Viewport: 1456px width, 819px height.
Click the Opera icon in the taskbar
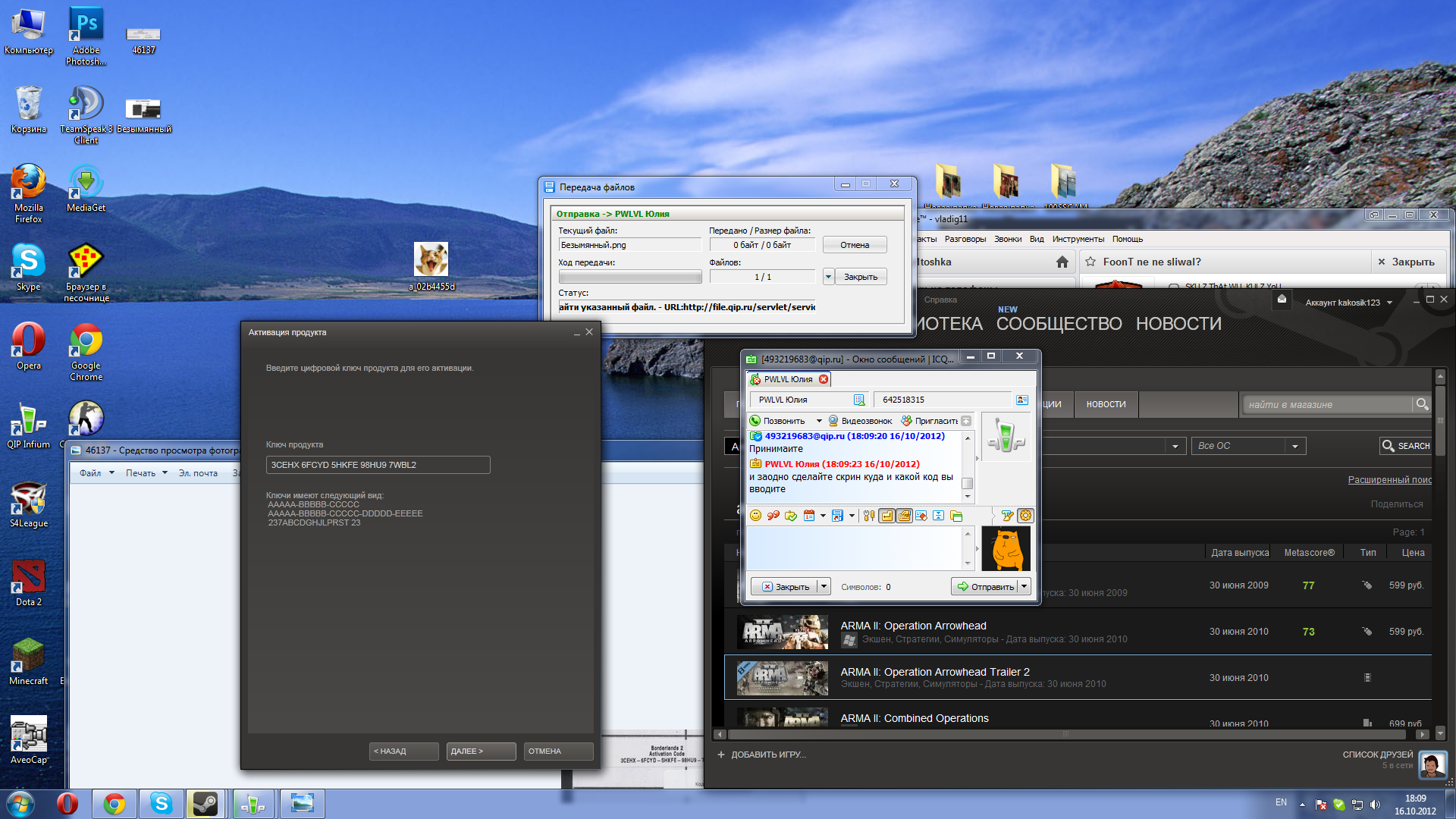67,804
